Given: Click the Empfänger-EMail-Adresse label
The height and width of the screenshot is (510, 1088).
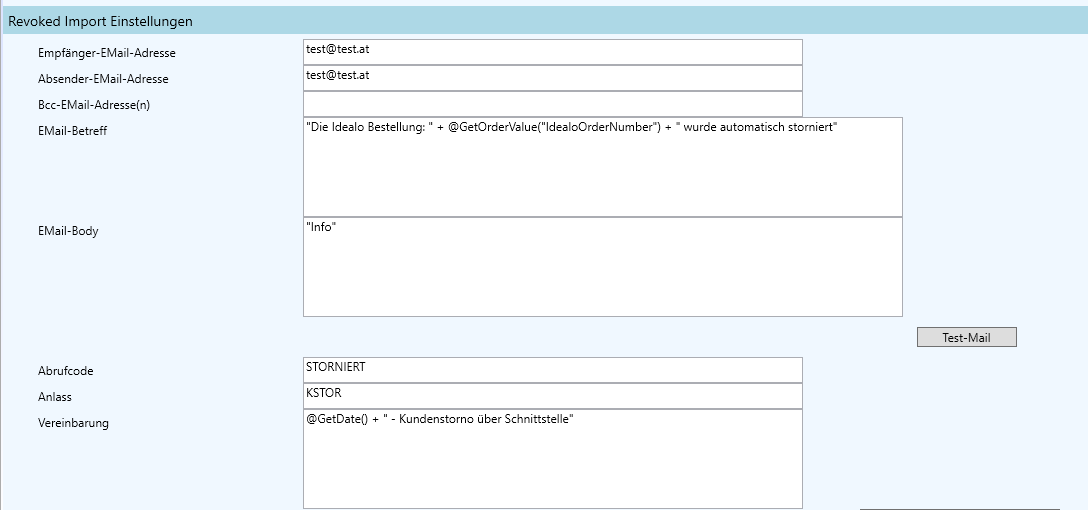Looking at the screenshot, I should [x=106, y=53].
